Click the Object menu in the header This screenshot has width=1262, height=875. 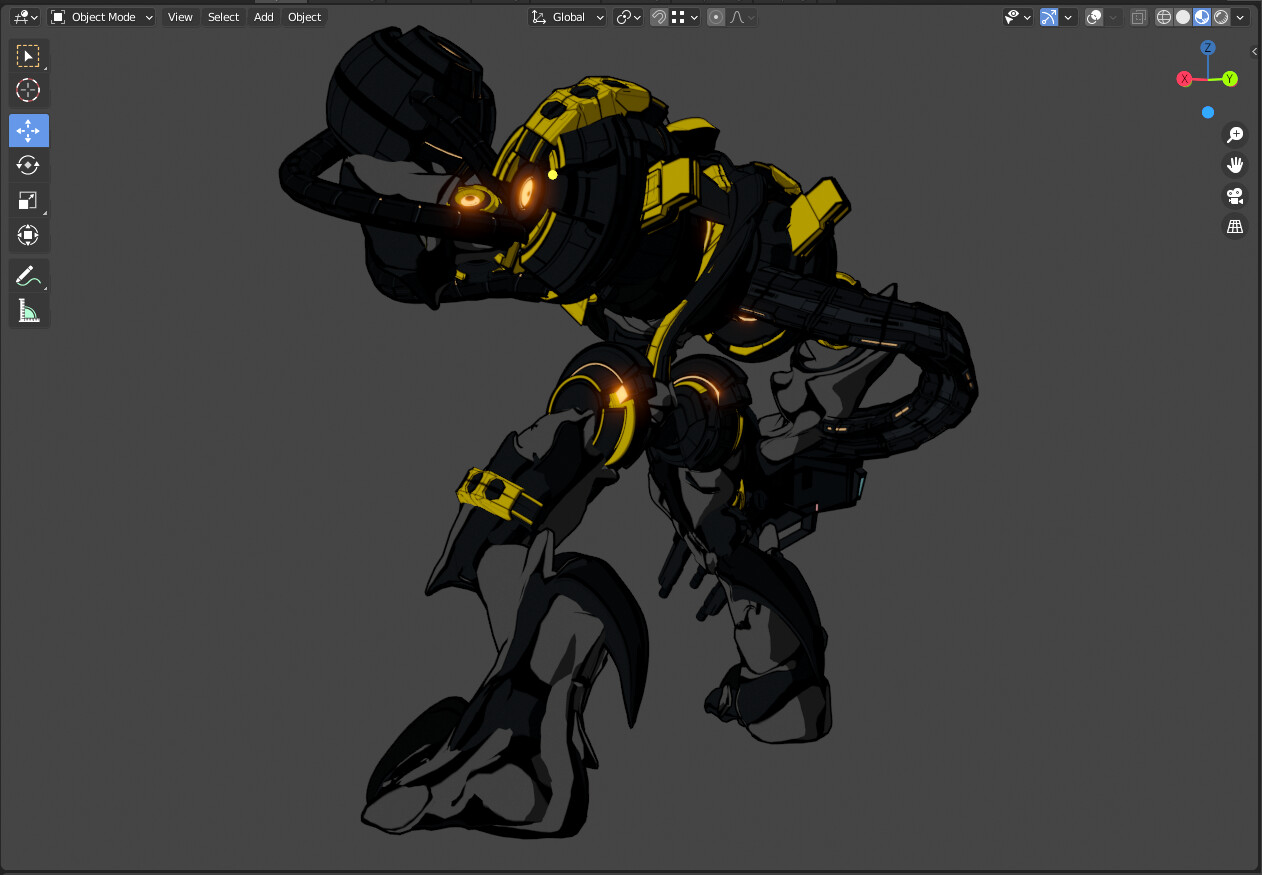tap(303, 17)
